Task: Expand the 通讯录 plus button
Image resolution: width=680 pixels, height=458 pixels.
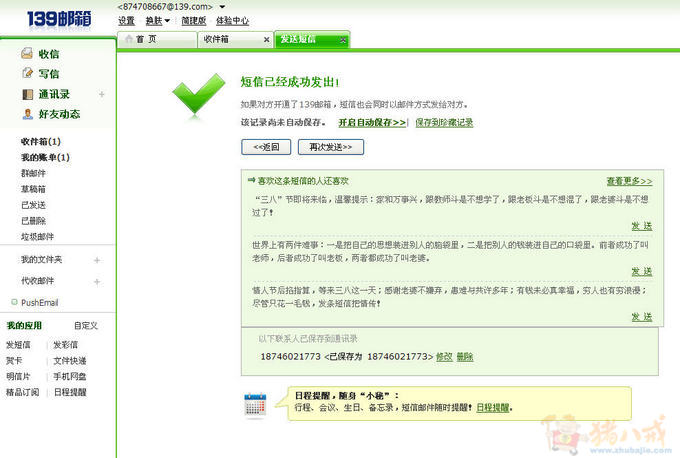Action: [x=101, y=94]
